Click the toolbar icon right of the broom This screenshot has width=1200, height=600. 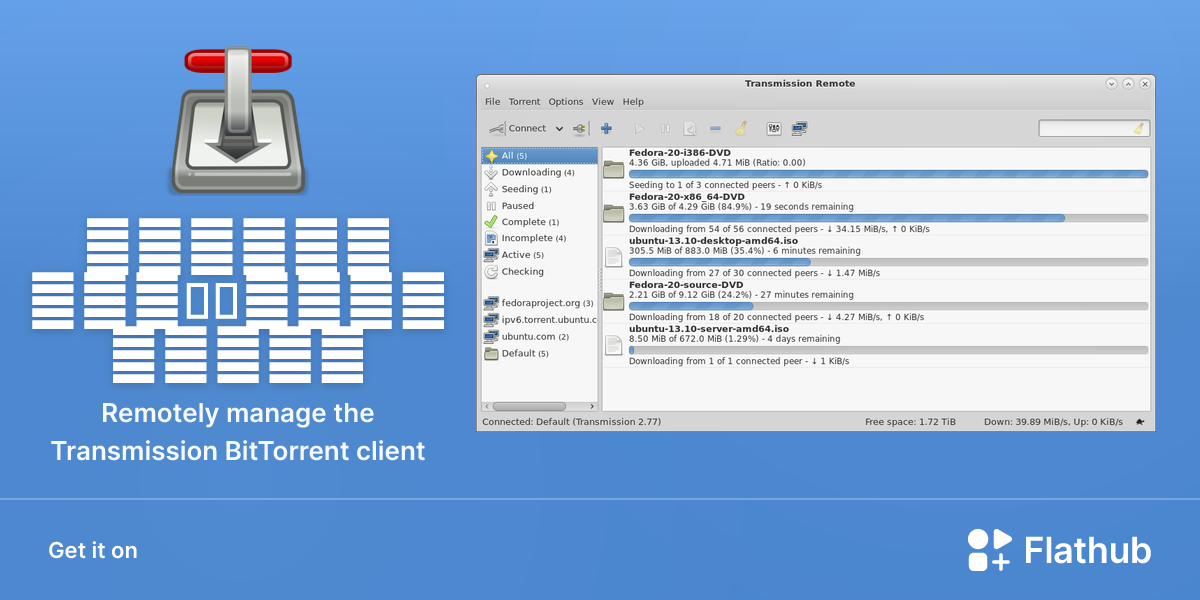774,128
